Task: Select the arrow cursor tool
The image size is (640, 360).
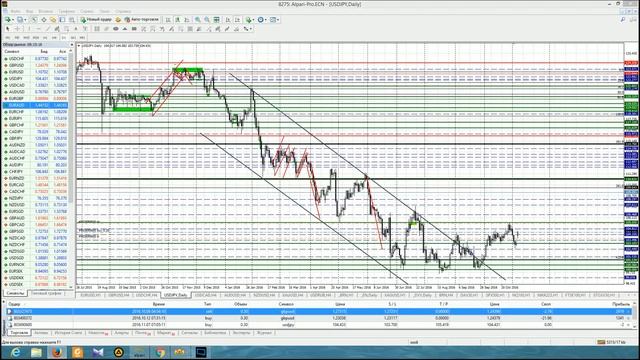Action: 7,29
